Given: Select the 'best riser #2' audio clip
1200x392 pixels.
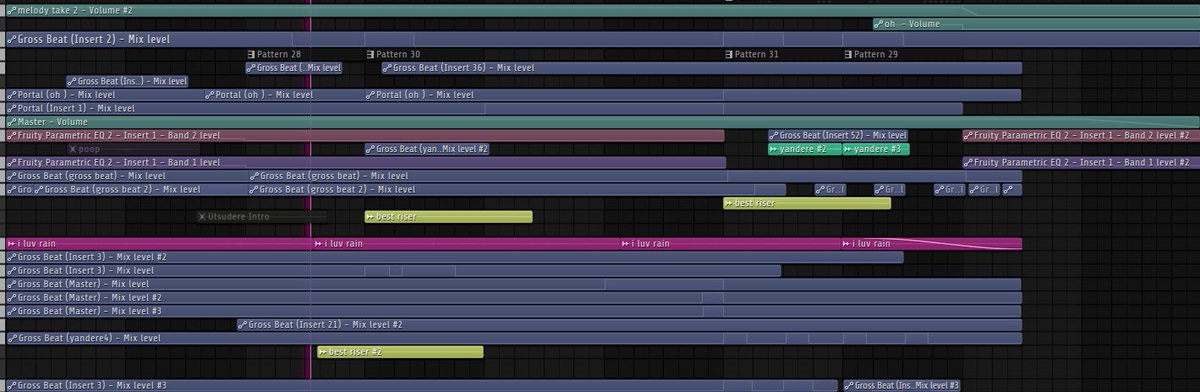Looking at the screenshot, I should [x=400, y=352].
